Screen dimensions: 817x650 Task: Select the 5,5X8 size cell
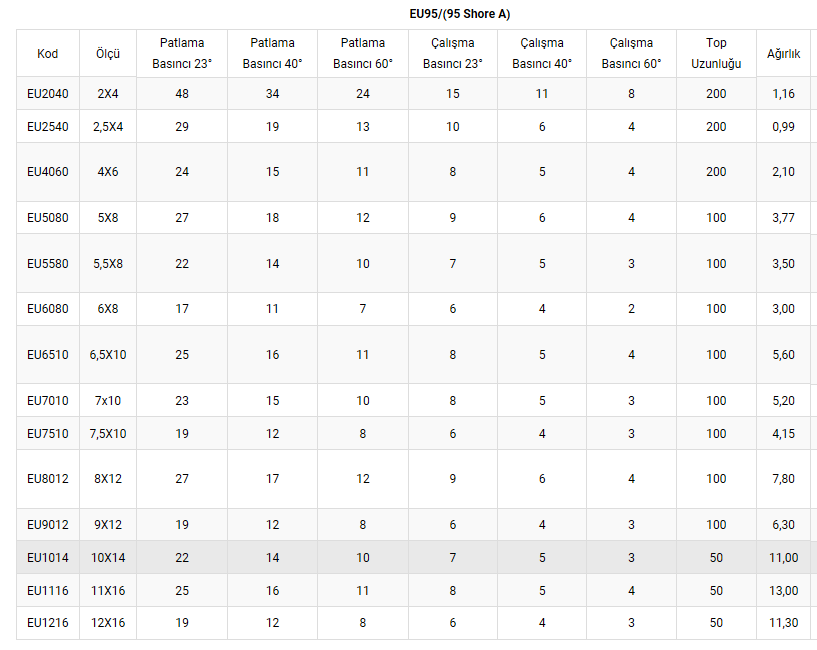tap(108, 264)
